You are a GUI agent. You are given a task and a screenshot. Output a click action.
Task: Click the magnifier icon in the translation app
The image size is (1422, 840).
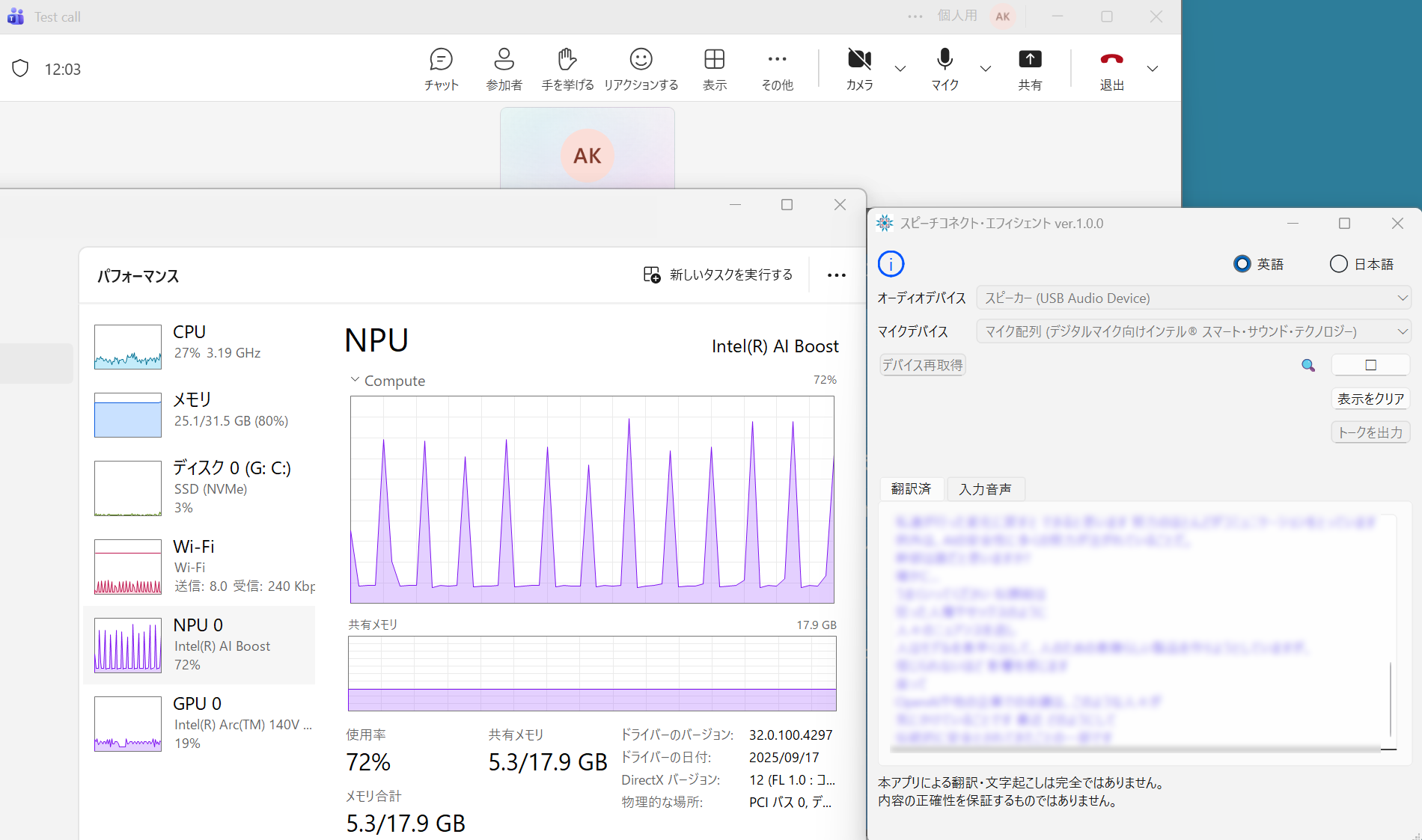pos(1308,365)
